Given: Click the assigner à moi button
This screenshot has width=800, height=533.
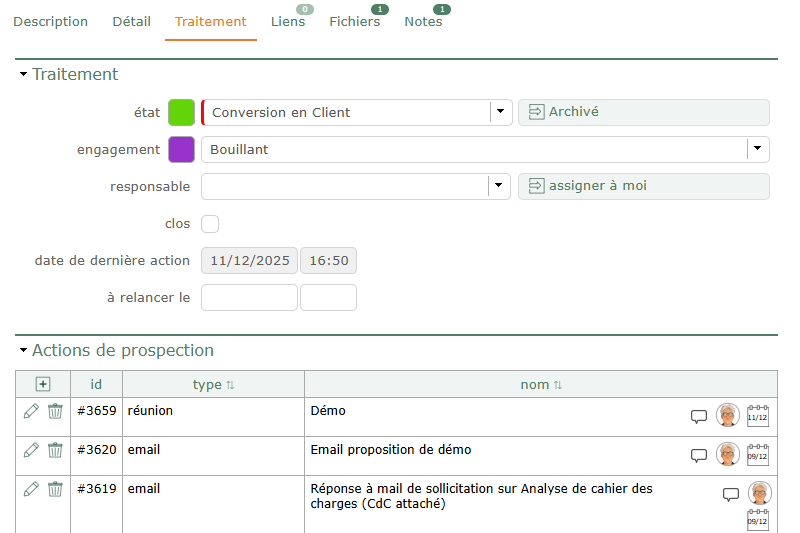Looking at the screenshot, I should click(x=643, y=186).
